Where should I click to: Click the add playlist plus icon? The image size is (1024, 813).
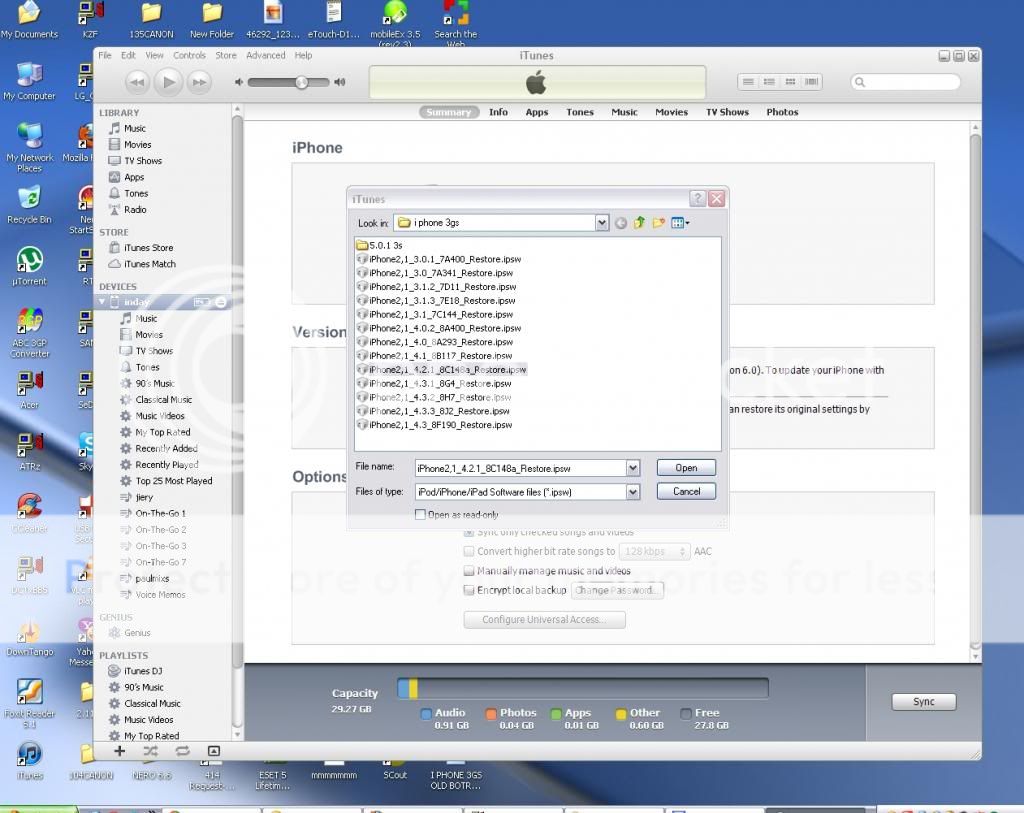point(120,751)
